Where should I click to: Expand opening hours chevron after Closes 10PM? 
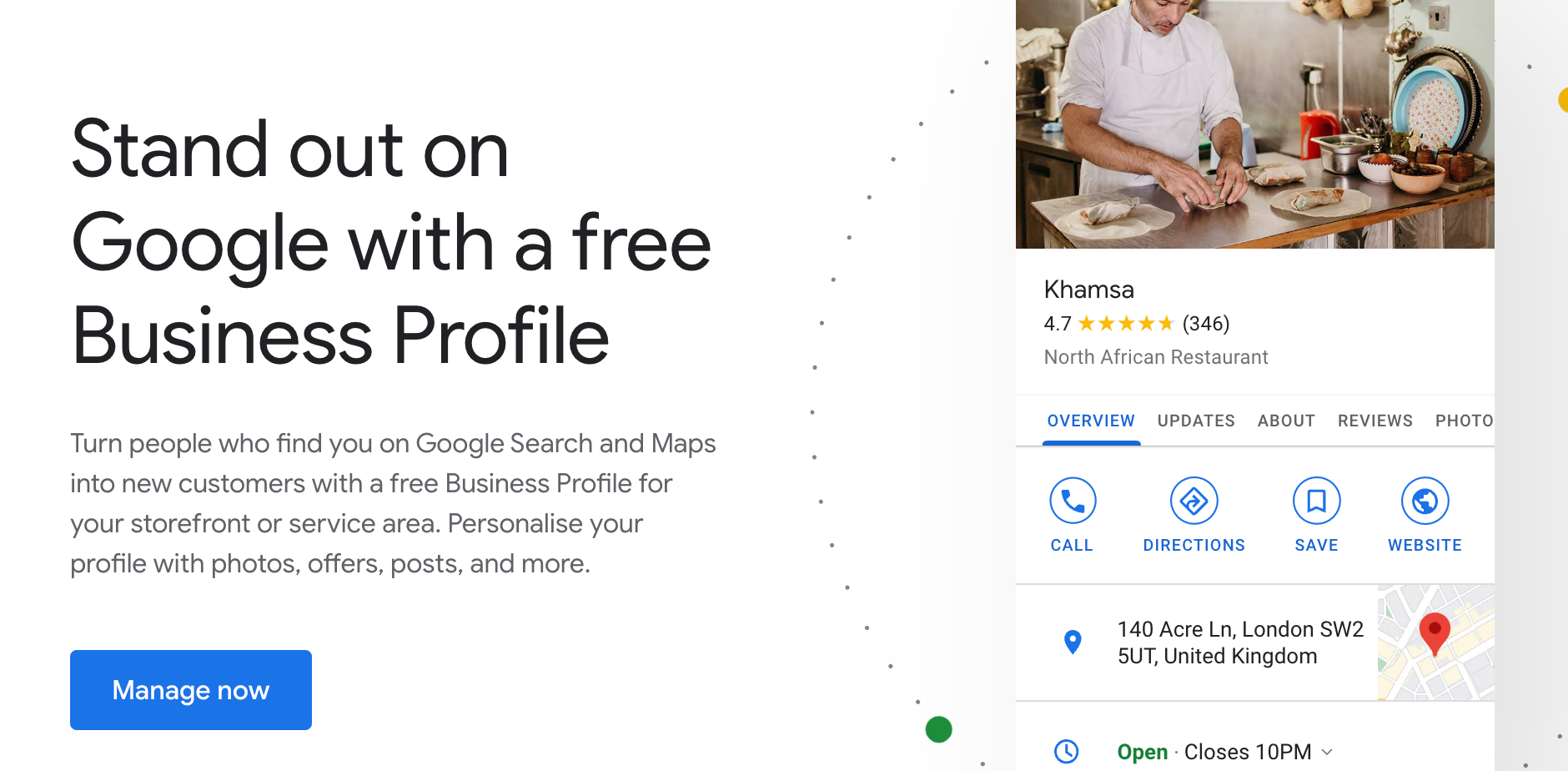(1327, 752)
